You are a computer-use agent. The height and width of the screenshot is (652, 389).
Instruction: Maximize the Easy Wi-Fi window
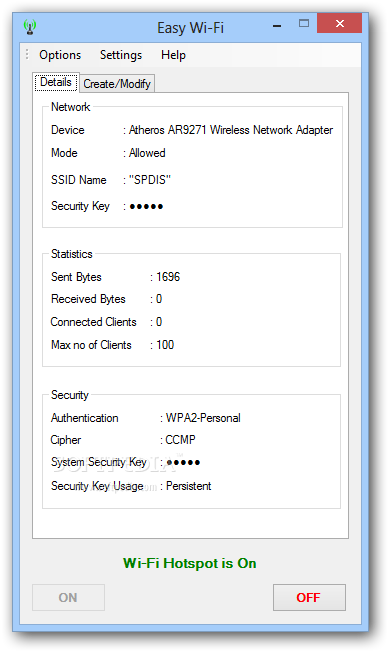(304, 24)
